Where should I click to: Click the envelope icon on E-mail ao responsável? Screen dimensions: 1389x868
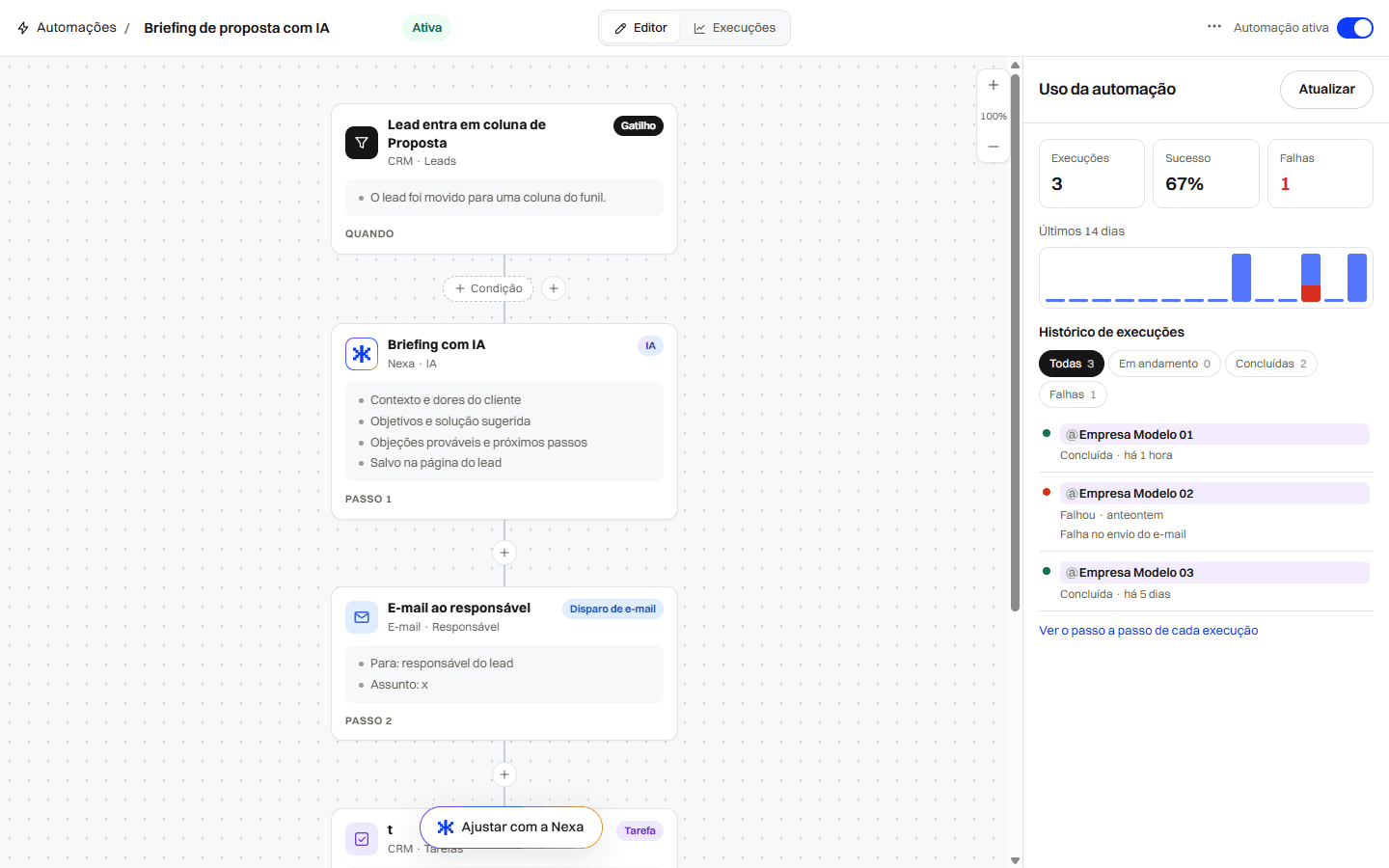tap(362, 617)
